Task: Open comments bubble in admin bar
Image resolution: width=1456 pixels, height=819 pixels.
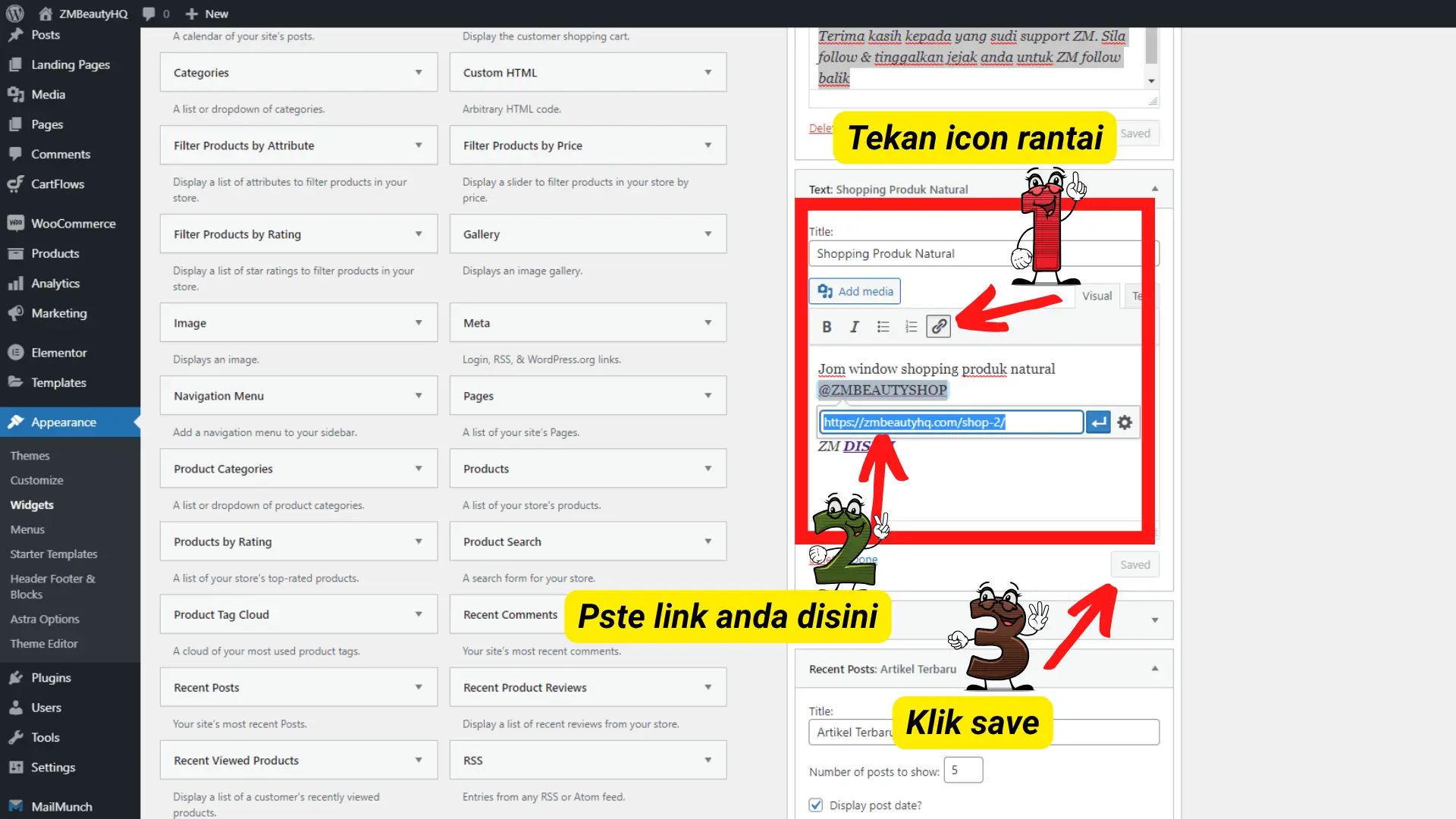Action: 155,14
